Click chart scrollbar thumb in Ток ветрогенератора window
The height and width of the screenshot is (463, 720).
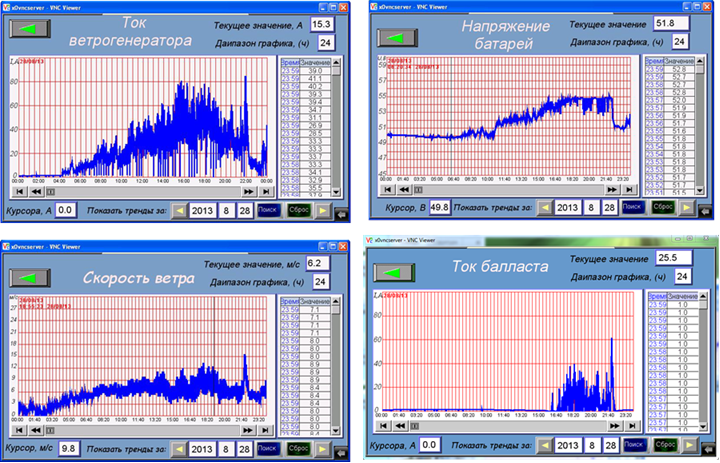tap(51, 192)
